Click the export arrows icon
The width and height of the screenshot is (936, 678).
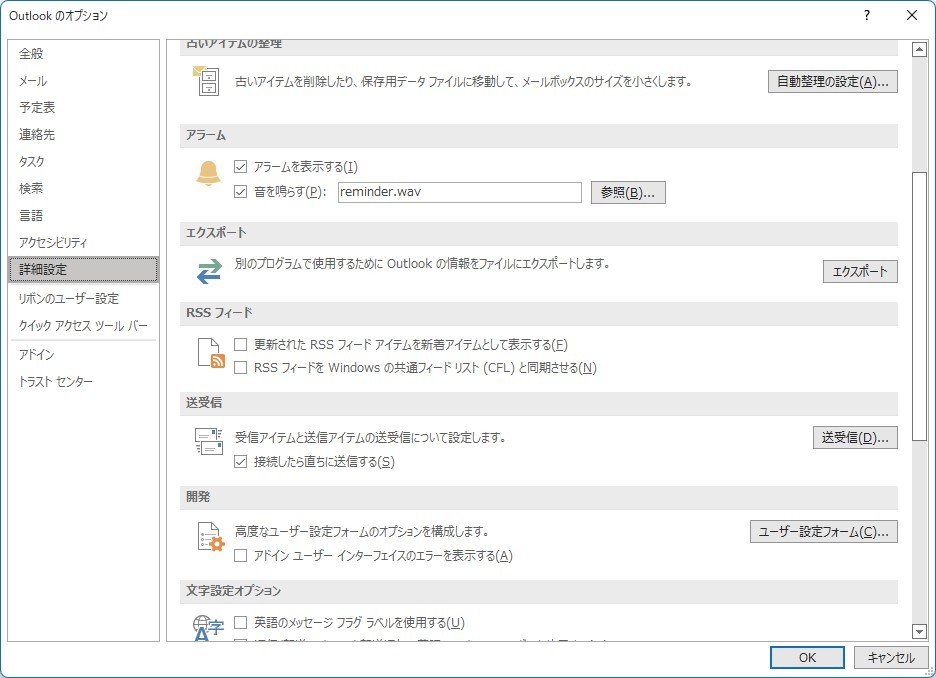[x=209, y=271]
